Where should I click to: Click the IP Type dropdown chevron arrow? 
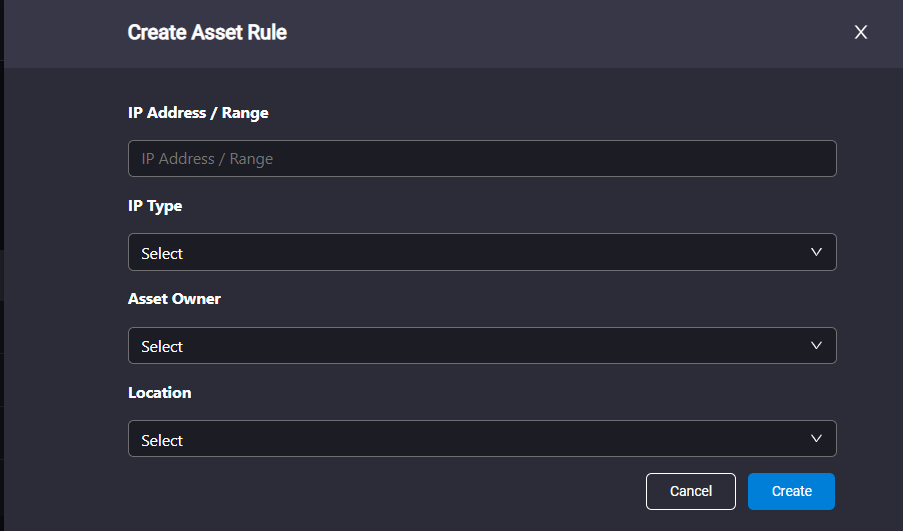click(x=816, y=252)
